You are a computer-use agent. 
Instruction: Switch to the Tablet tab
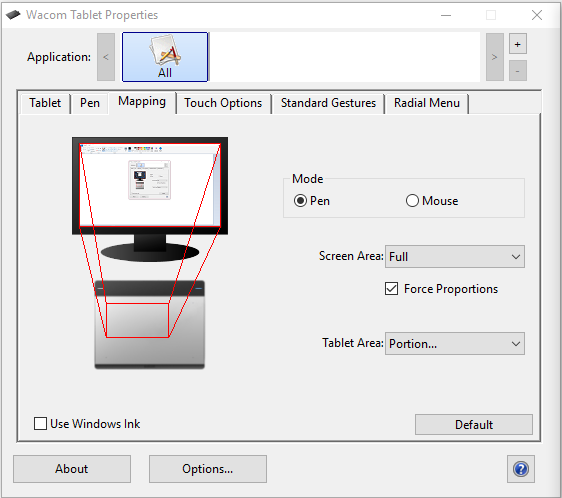pos(45,103)
